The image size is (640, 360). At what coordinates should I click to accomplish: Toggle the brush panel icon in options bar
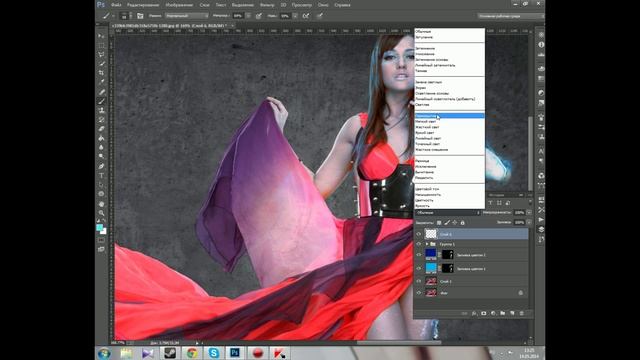[x=140, y=16]
